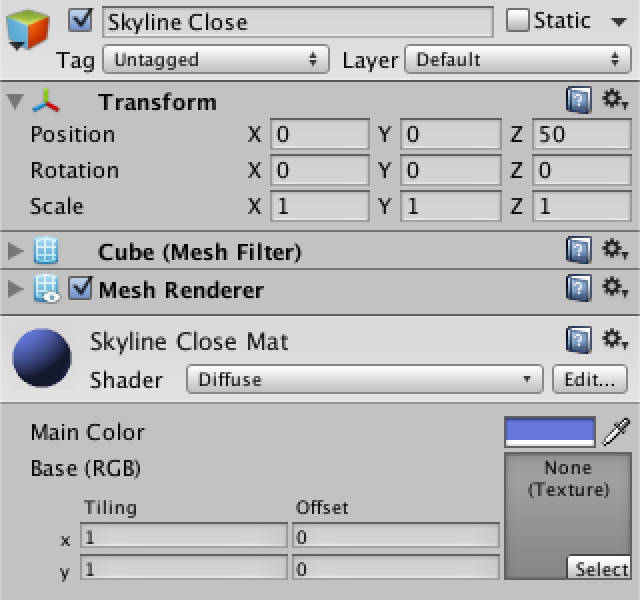This screenshot has height=600, width=640.
Task: Open the Layer Default dropdown
Action: [x=518, y=60]
